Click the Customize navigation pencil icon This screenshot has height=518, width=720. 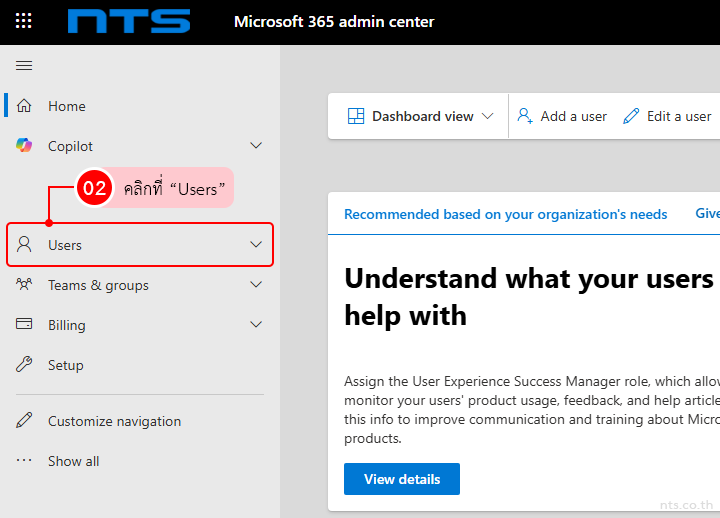(25, 421)
